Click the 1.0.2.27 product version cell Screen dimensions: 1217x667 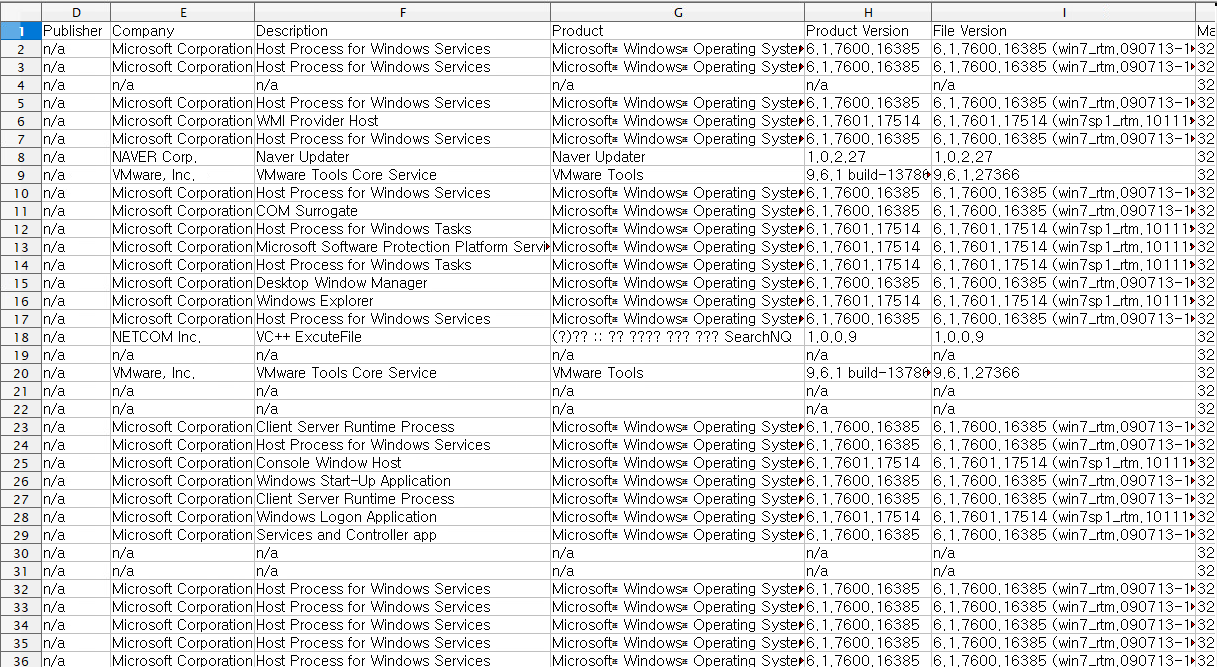point(868,157)
